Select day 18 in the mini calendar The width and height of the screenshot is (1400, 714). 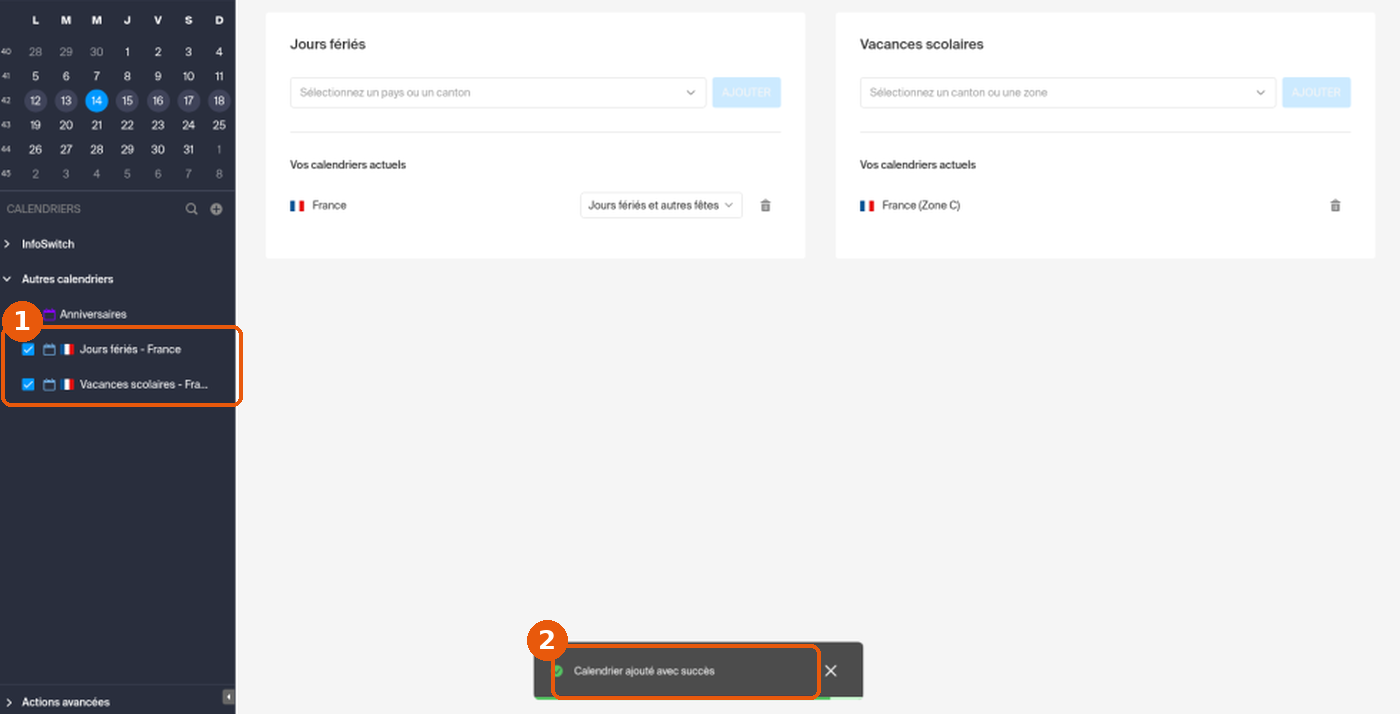click(x=219, y=100)
